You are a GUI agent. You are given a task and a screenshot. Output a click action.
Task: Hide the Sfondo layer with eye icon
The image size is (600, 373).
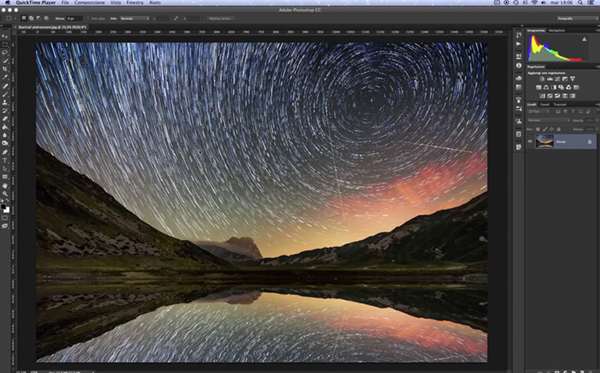[530, 142]
